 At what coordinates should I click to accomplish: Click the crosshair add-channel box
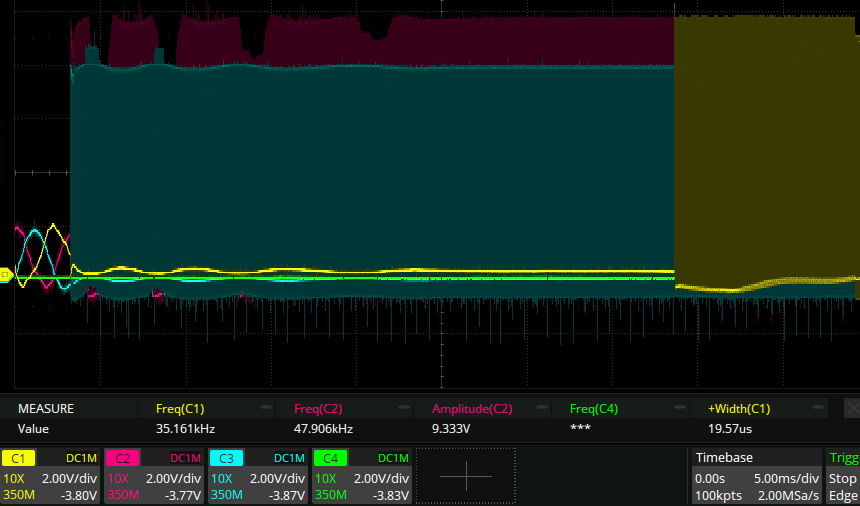466,477
